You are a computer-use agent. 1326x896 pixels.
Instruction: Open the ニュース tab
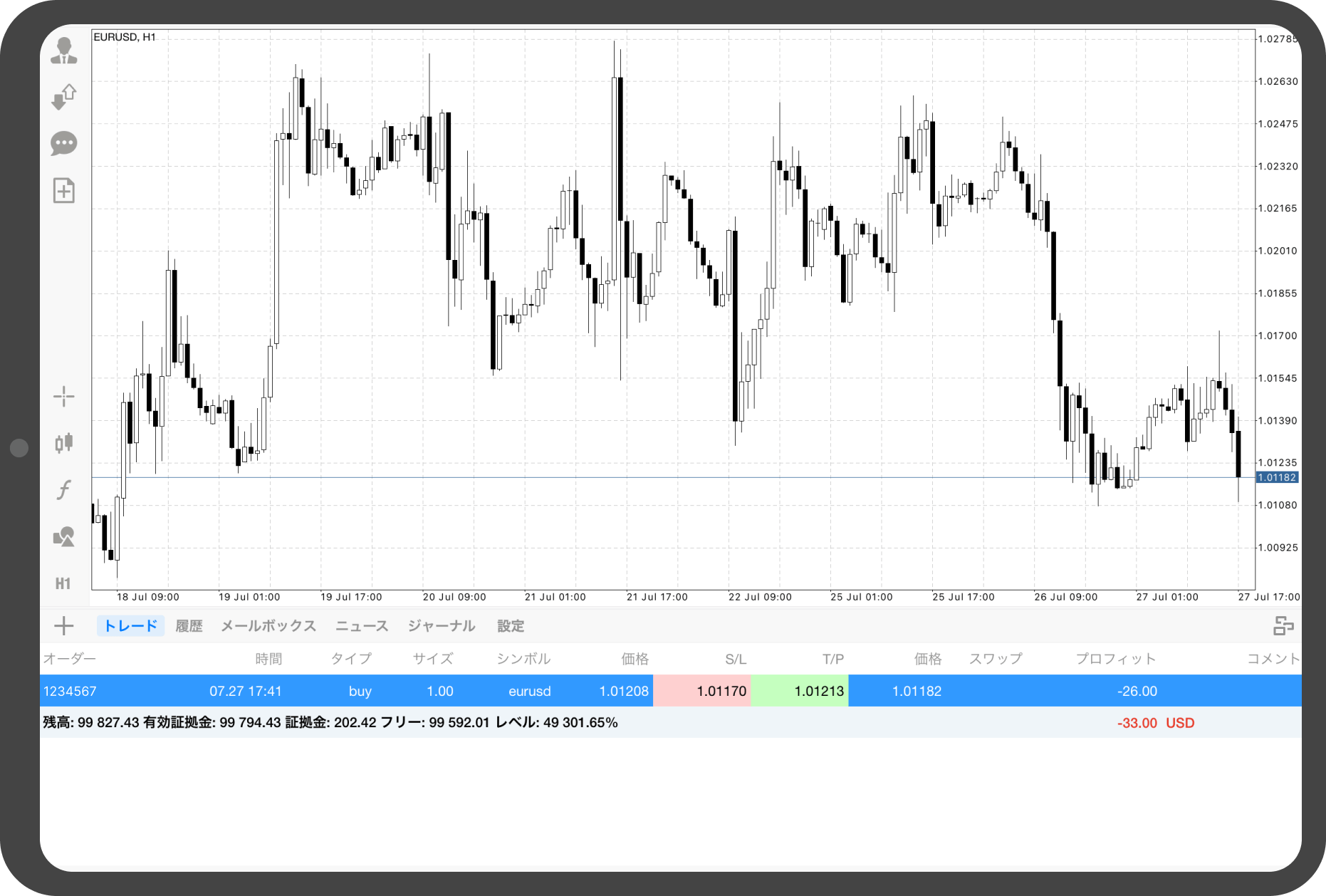[362, 626]
